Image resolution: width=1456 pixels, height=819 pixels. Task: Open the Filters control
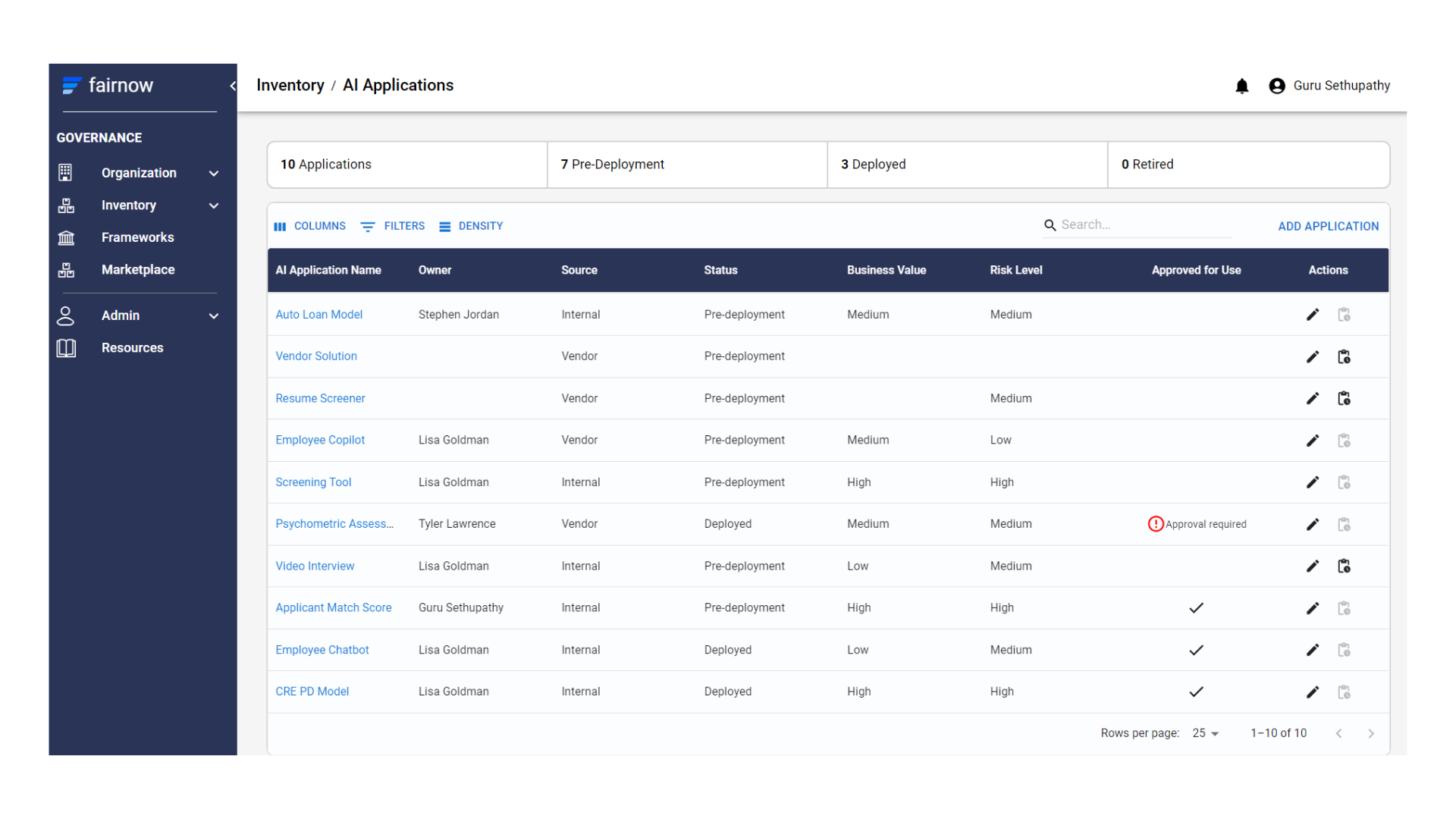[369, 226]
